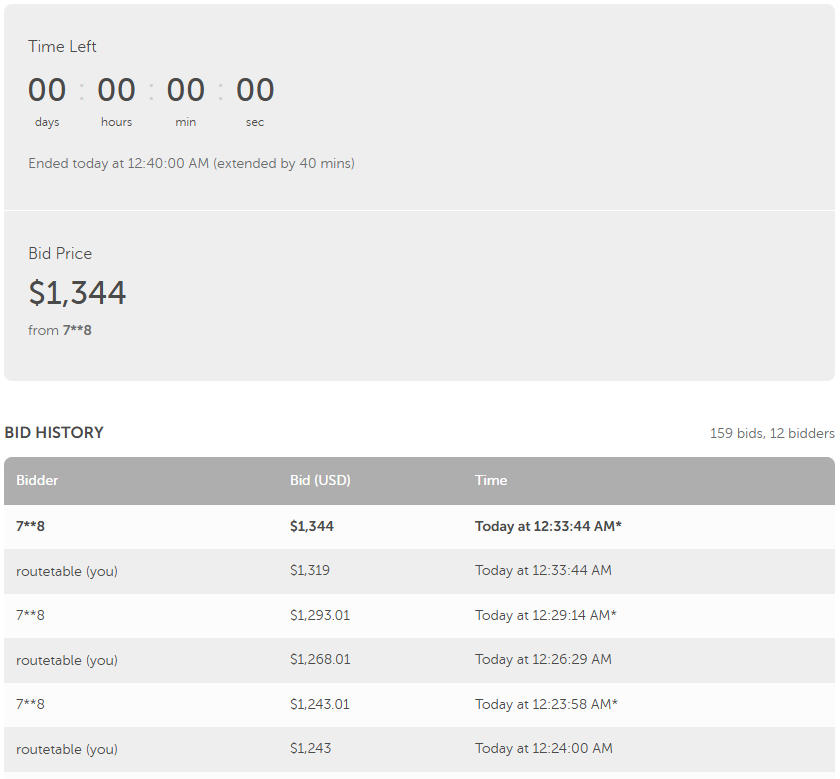Select bidder 7**8 in the $1,344 row
The image size is (840, 779).
coord(30,526)
